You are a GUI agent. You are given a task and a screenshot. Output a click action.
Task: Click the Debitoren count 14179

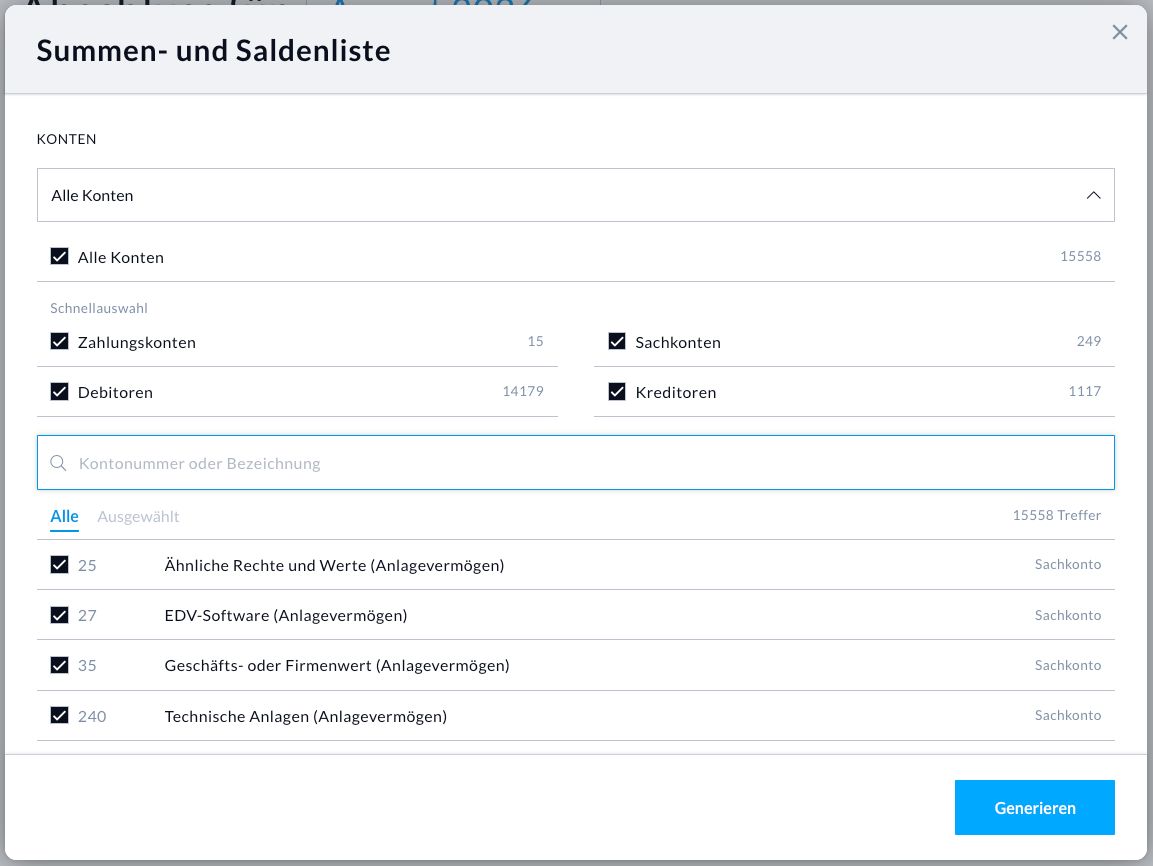coord(523,391)
